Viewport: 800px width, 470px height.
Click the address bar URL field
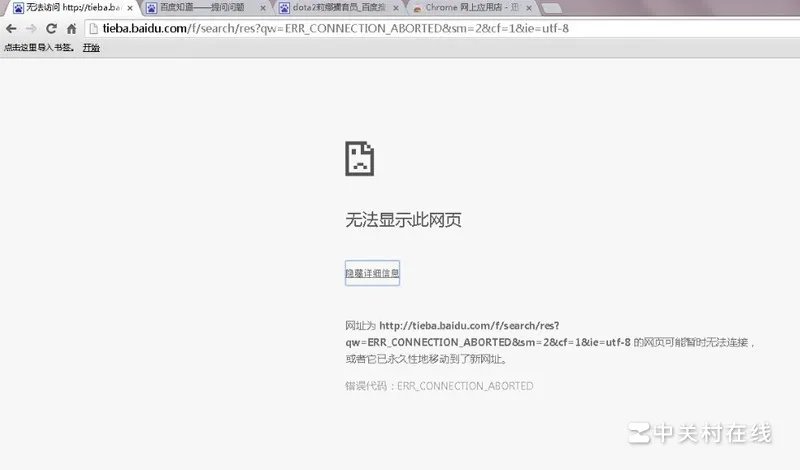coord(442,29)
